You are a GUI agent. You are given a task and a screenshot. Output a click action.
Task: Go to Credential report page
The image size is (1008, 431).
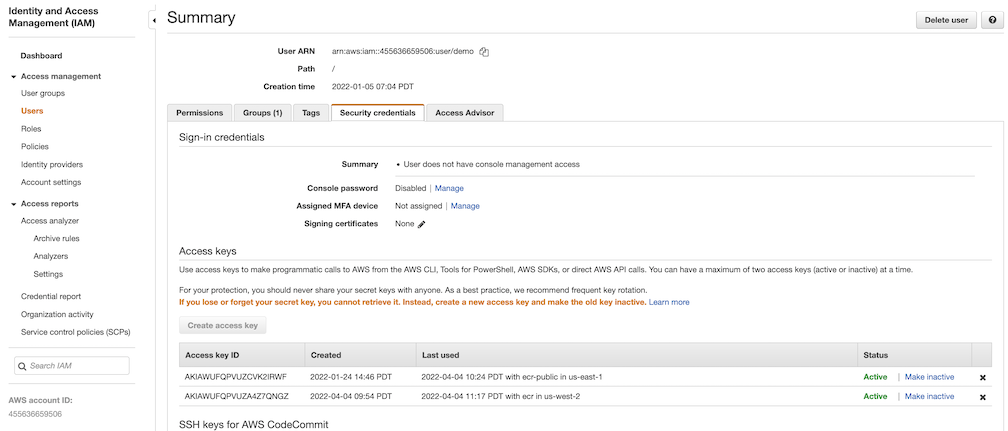[51, 296]
